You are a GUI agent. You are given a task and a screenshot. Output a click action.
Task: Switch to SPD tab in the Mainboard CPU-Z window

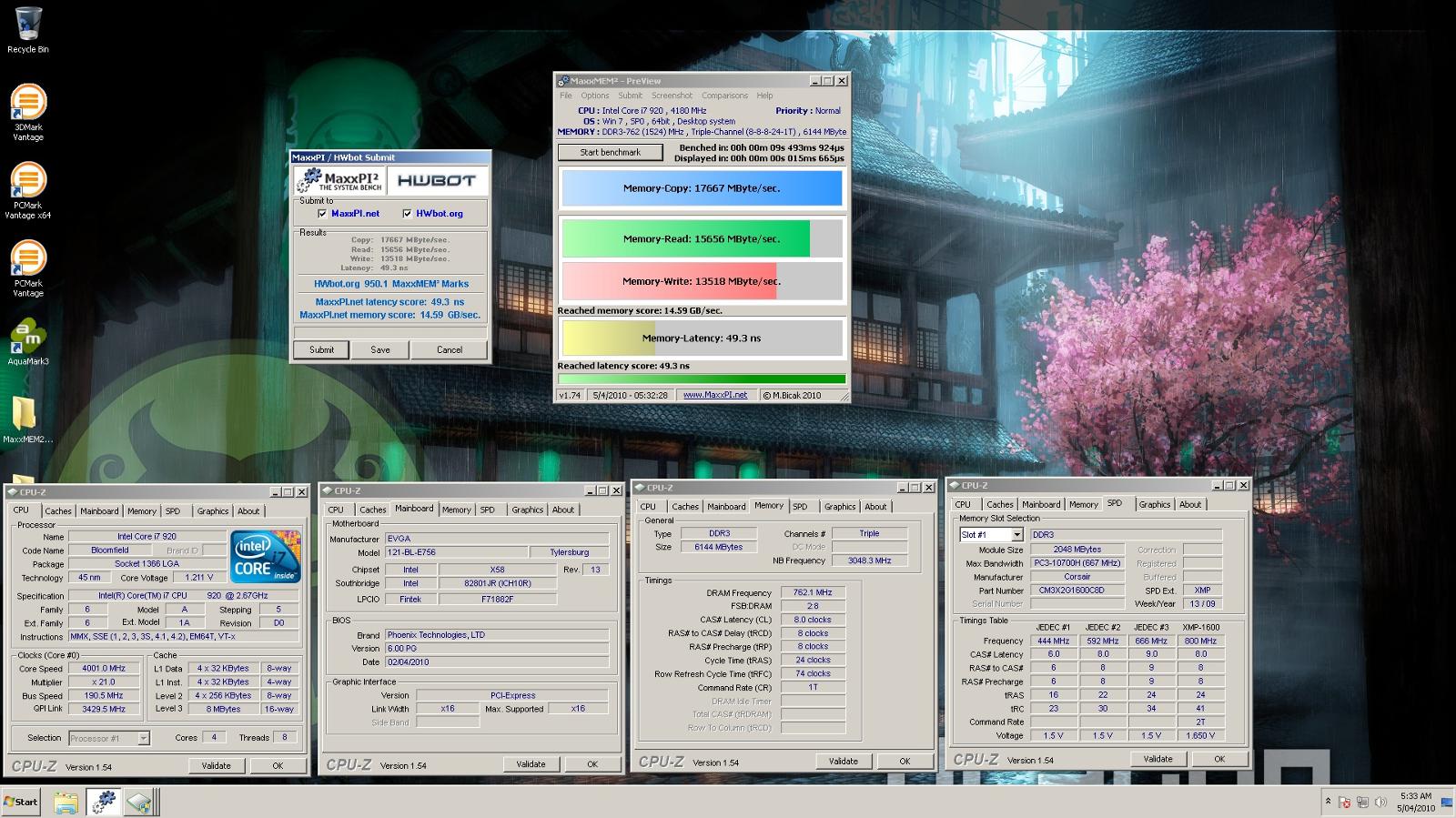click(488, 510)
